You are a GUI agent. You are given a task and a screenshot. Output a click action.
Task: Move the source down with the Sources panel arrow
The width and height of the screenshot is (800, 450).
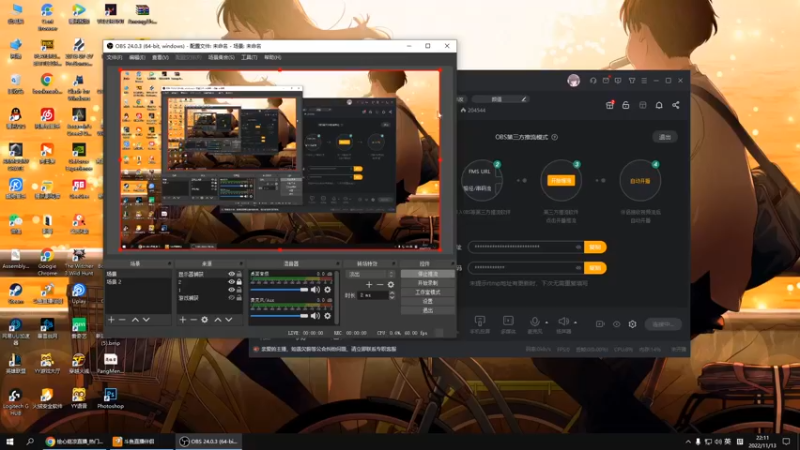point(229,319)
